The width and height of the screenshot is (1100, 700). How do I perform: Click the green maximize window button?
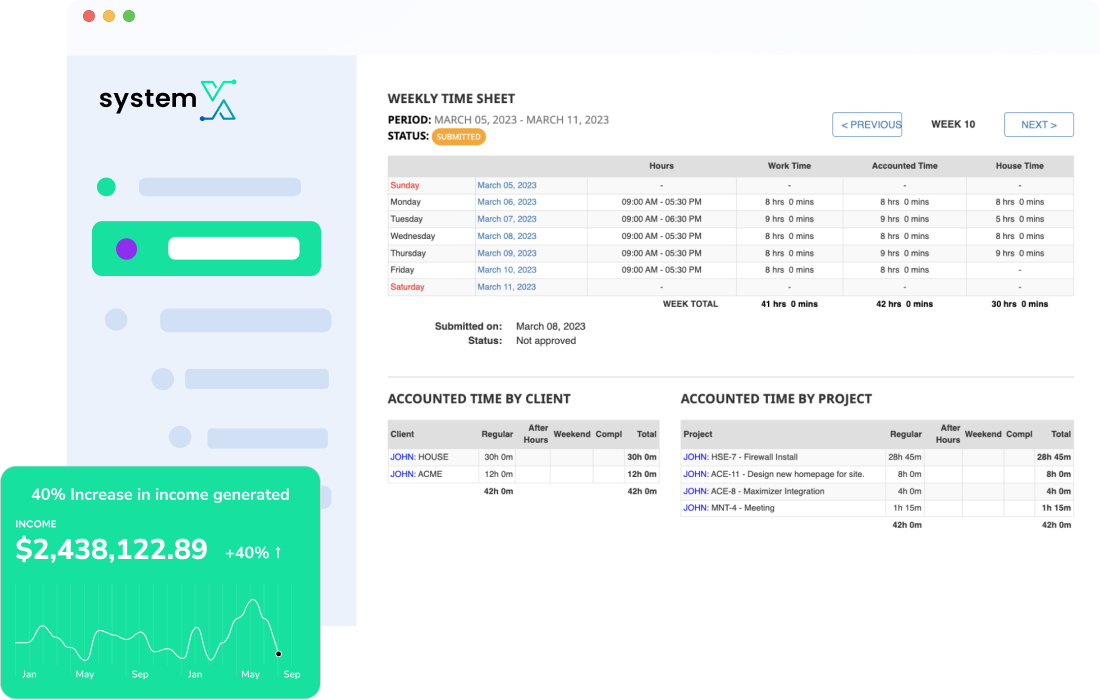129,16
